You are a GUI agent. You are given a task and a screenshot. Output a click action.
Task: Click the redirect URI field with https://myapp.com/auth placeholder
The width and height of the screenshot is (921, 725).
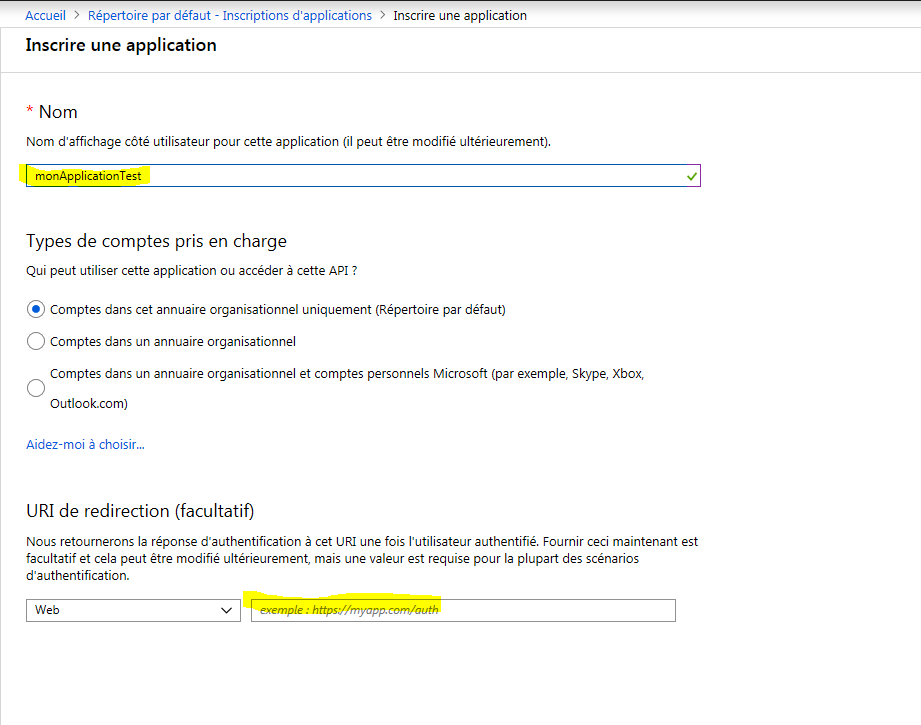(463, 610)
